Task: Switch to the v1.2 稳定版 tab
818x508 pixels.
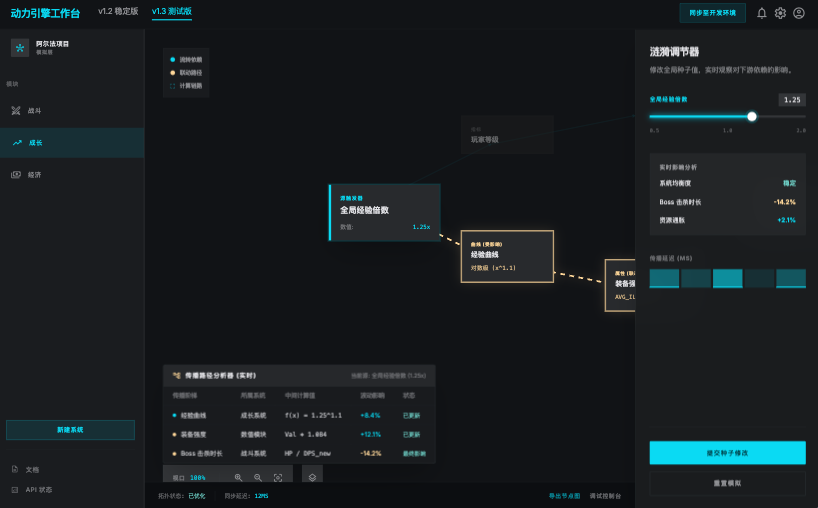Action: 118,11
